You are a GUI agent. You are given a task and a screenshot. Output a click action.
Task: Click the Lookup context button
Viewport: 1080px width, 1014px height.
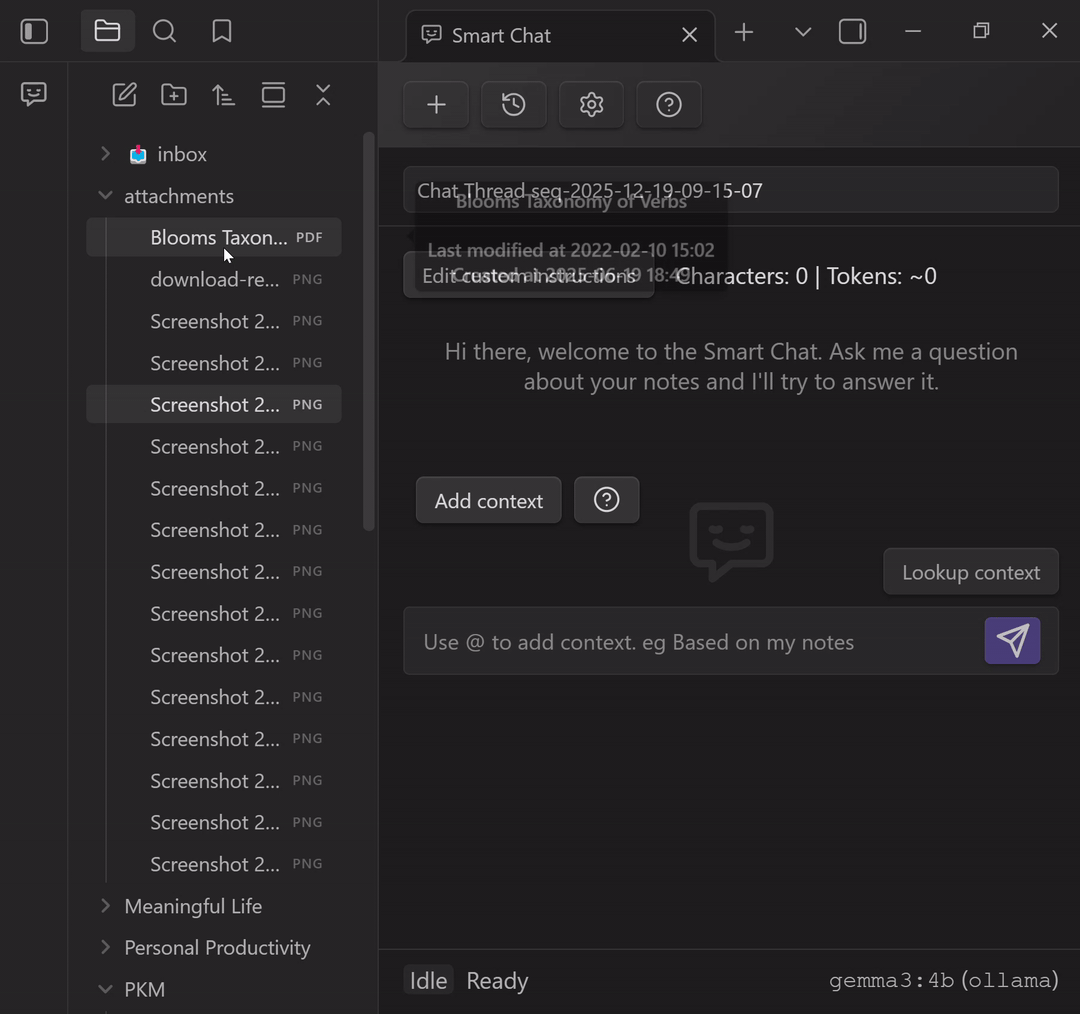click(970, 572)
